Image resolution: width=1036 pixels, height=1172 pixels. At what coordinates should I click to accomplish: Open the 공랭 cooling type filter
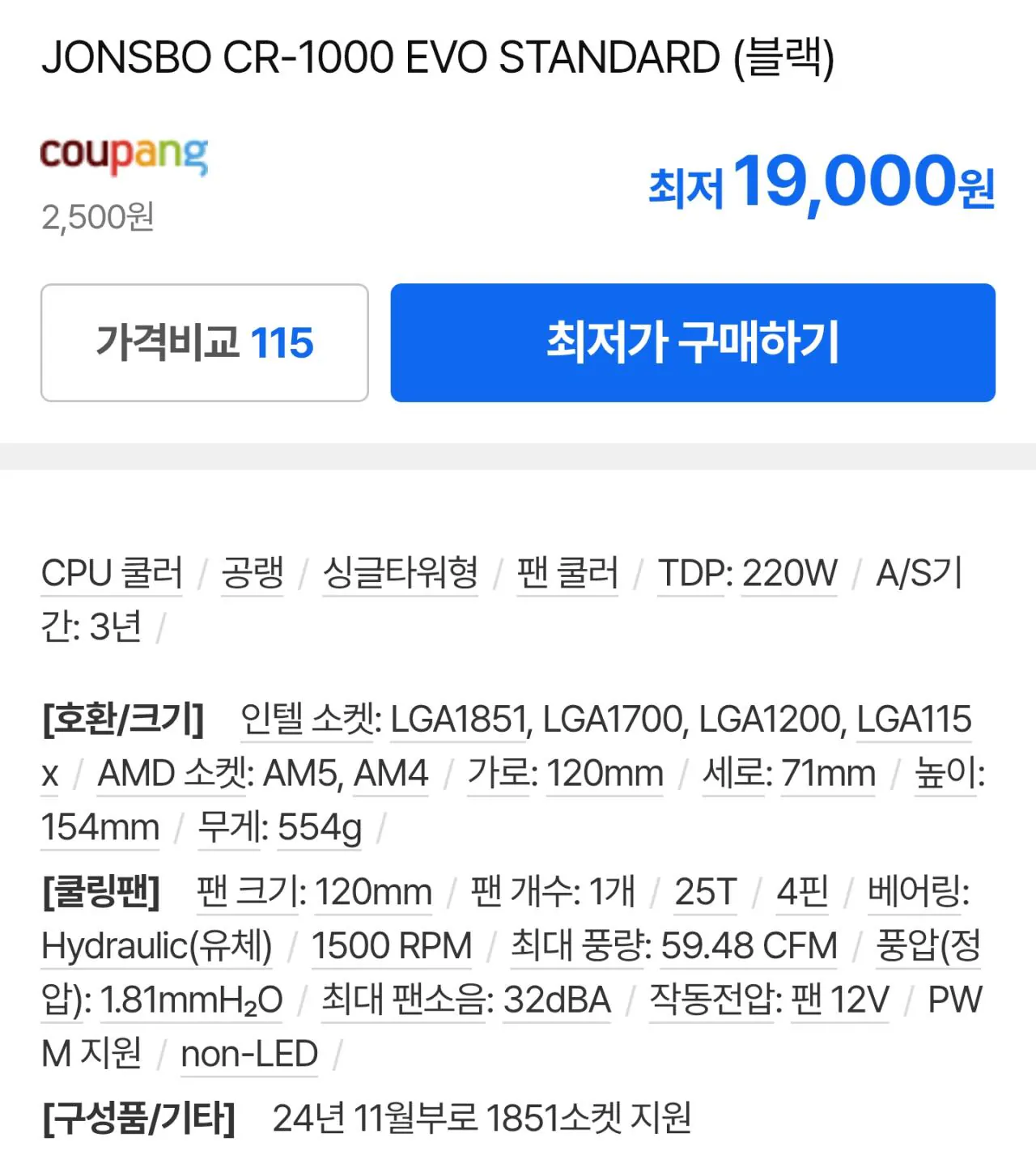point(252,573)
